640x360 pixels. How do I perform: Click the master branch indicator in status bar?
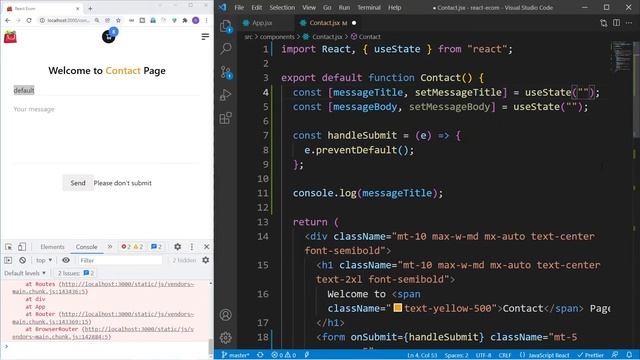(236, 355)
